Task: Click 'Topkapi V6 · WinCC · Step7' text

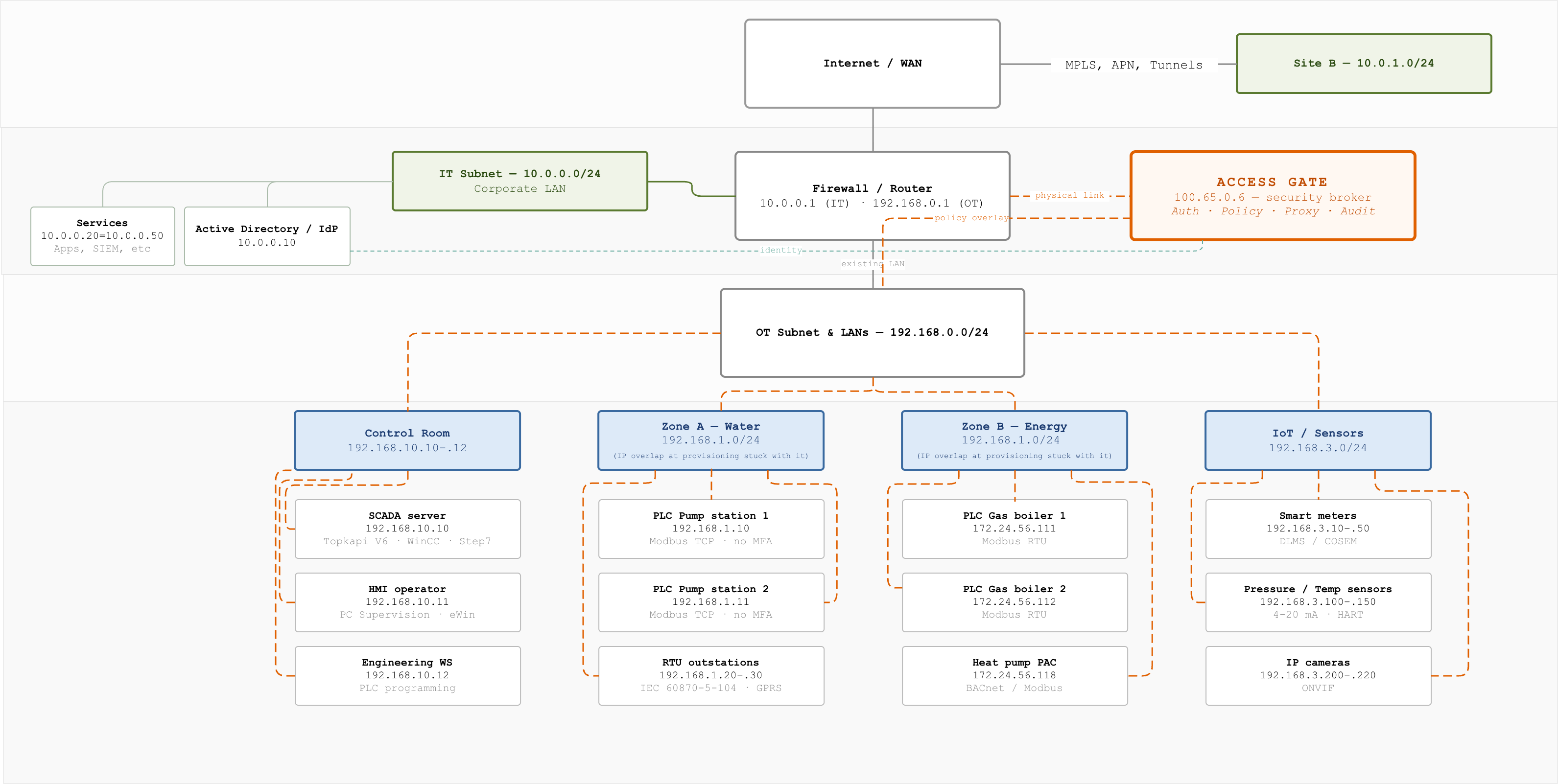Action: point(407,541)
